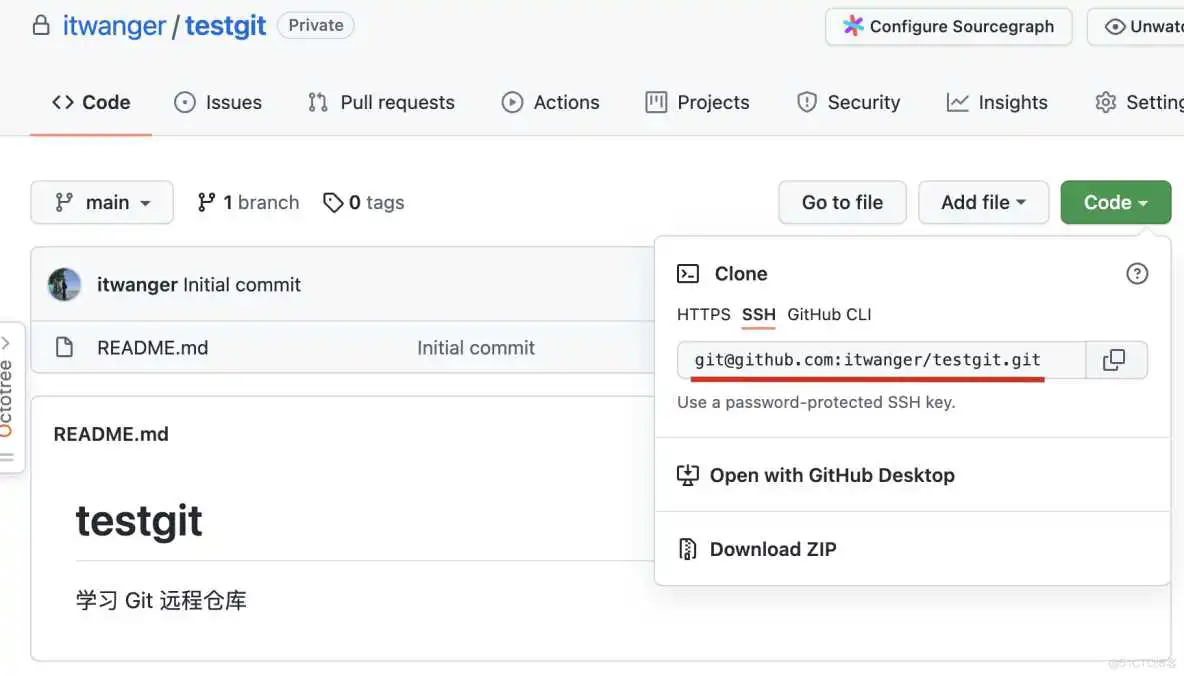Click the tag icon next to 0 tags
The image size is (1184, 676).
[x=334, y=202]
